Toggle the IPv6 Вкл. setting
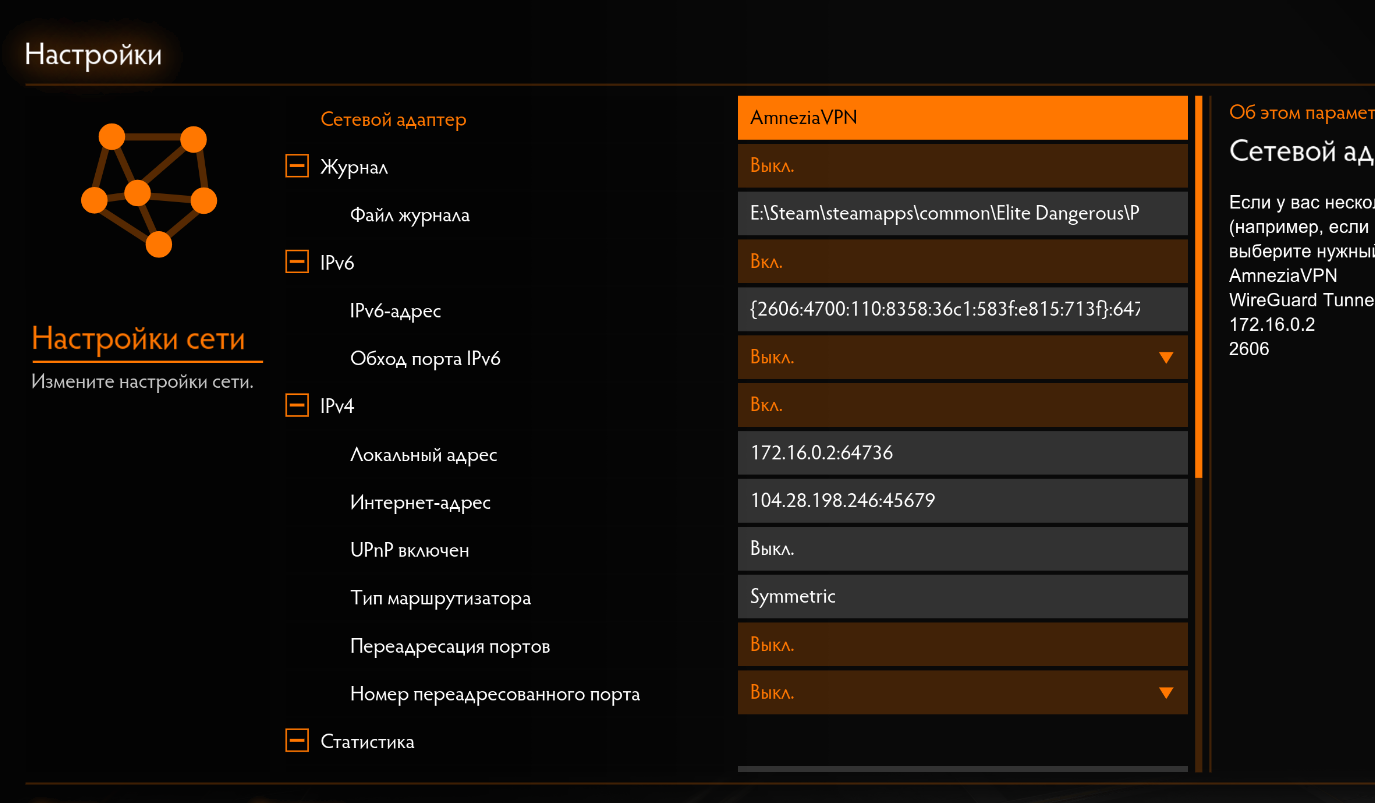1375x803 pixels. pyautogui.click(x=963, y=262)
